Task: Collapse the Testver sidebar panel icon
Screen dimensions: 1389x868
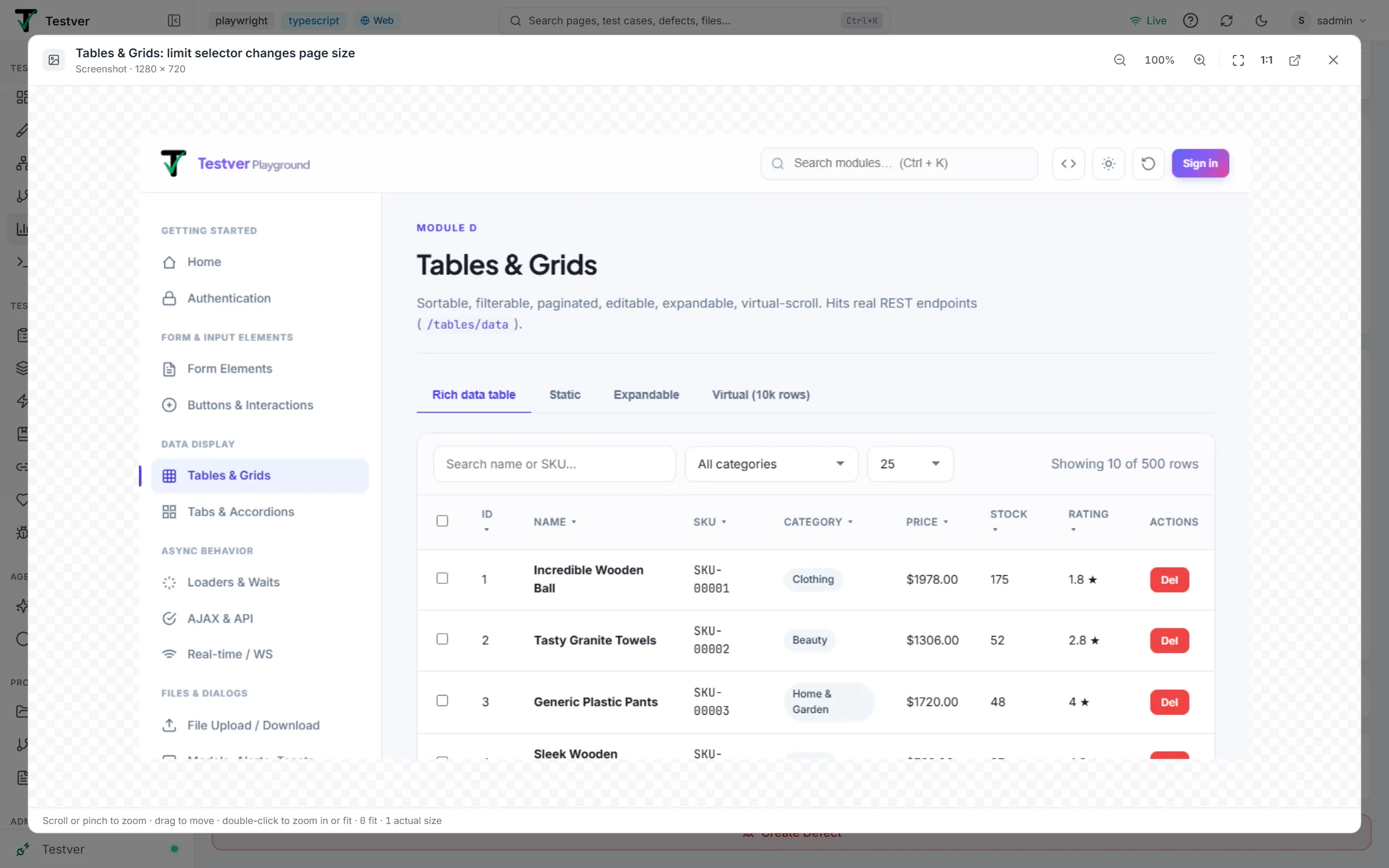Action: click(x=174, y=21)
